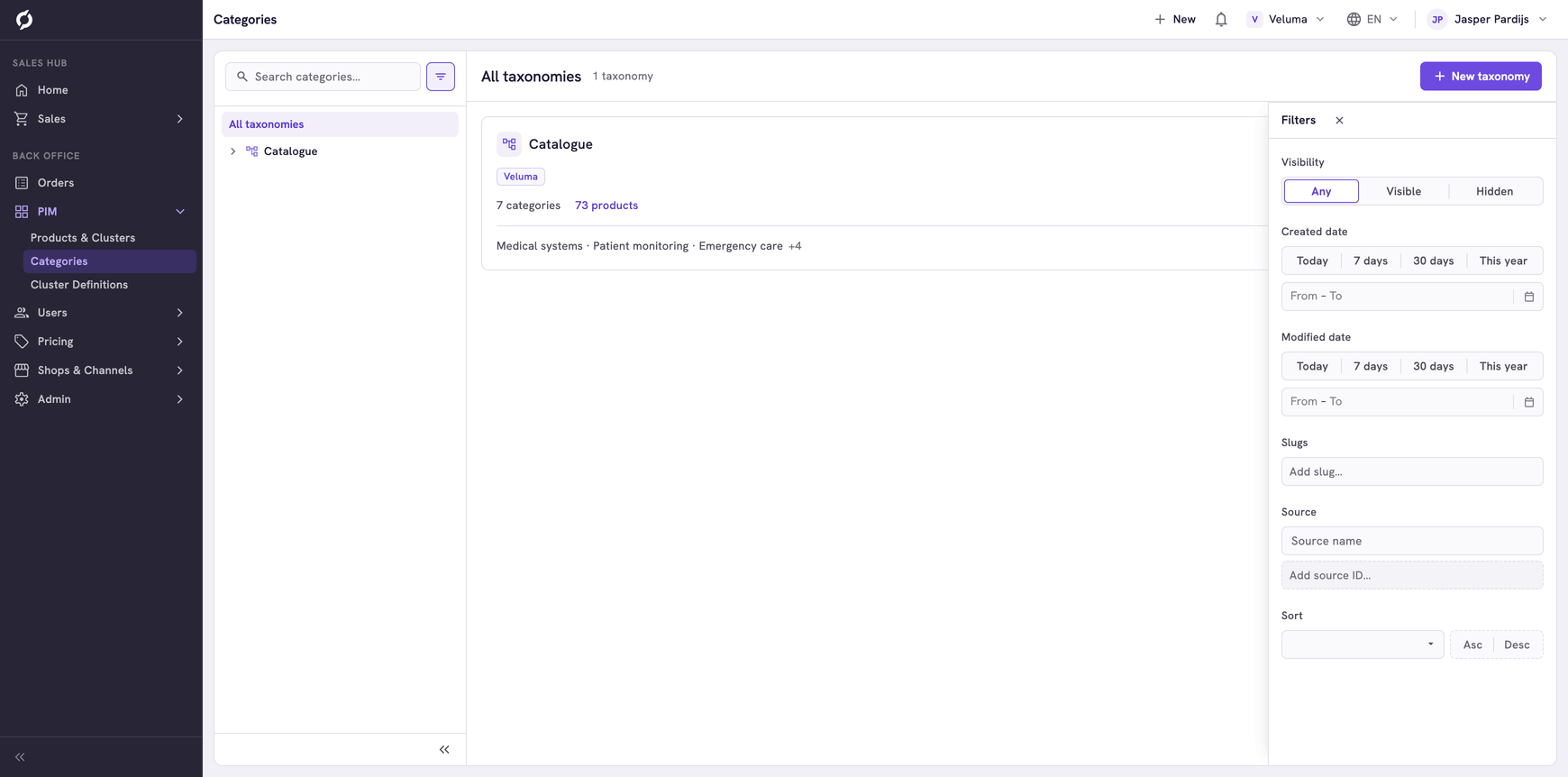Click the PIM grid icon
Image resolution: width=1568 pixels, height=777 pixels.
coord(22,212)
